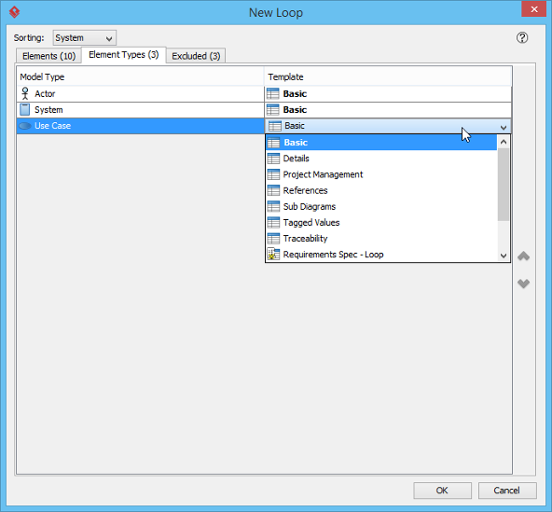552x512 pixels.
Task: Choose Basic in the template list
Action: pos(381,142)
